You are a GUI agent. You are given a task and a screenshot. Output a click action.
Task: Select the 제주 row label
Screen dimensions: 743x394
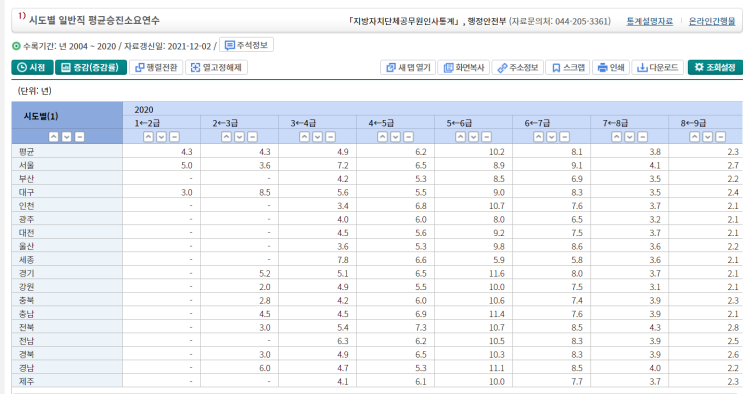tap(27, 382)
